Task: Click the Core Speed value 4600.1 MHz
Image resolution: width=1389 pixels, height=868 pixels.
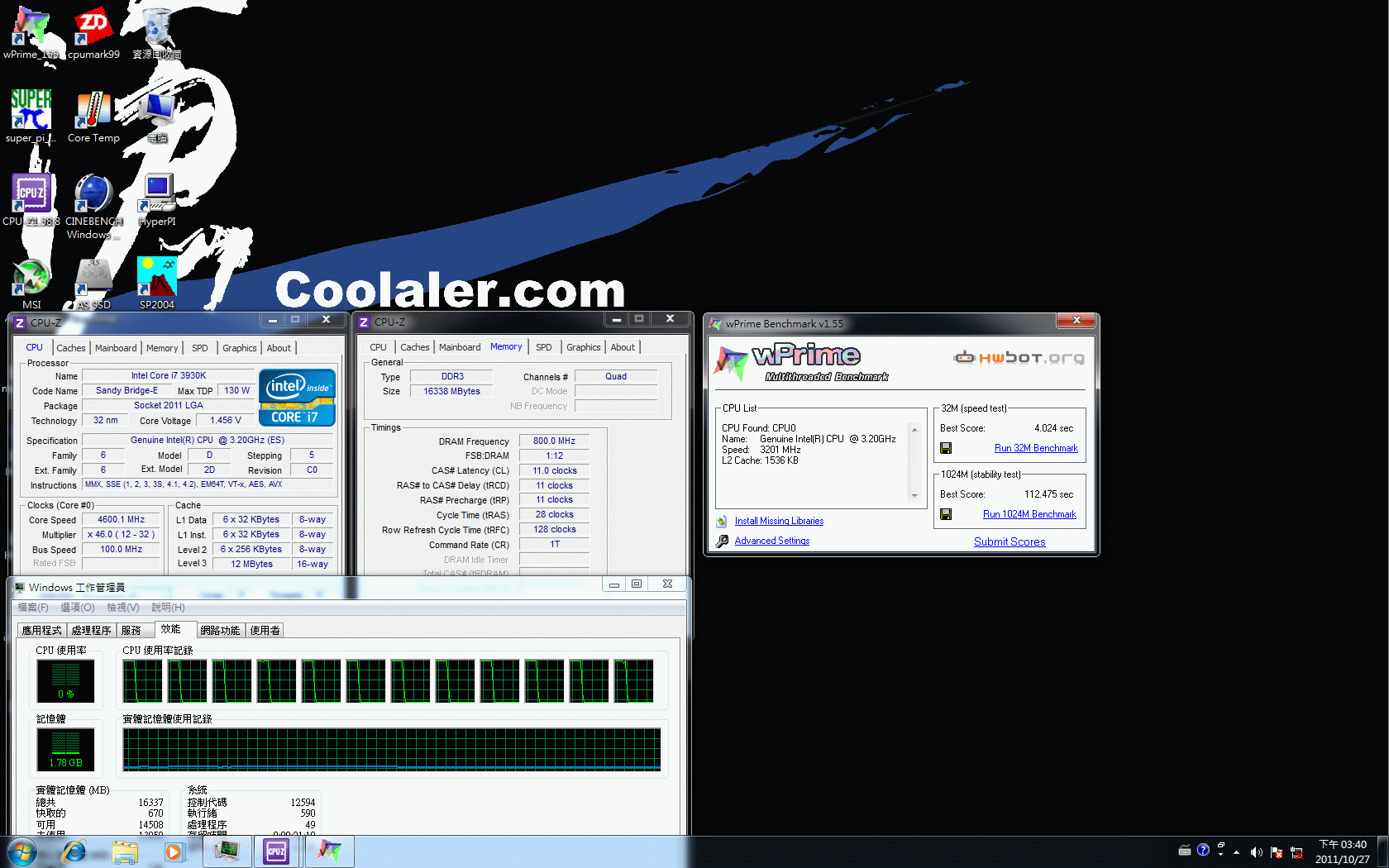Action: point(121,520)
